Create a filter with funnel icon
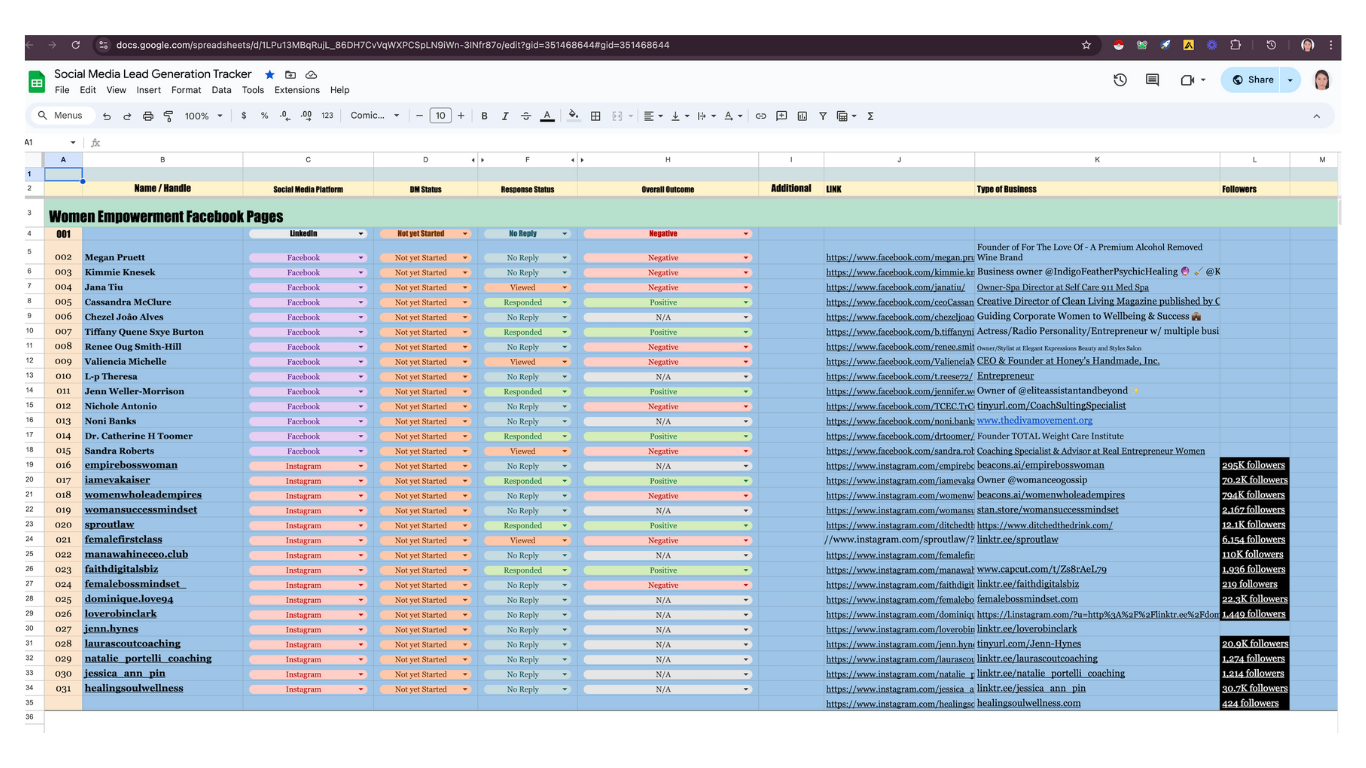The image size is (1366, 768). (823, 116)
